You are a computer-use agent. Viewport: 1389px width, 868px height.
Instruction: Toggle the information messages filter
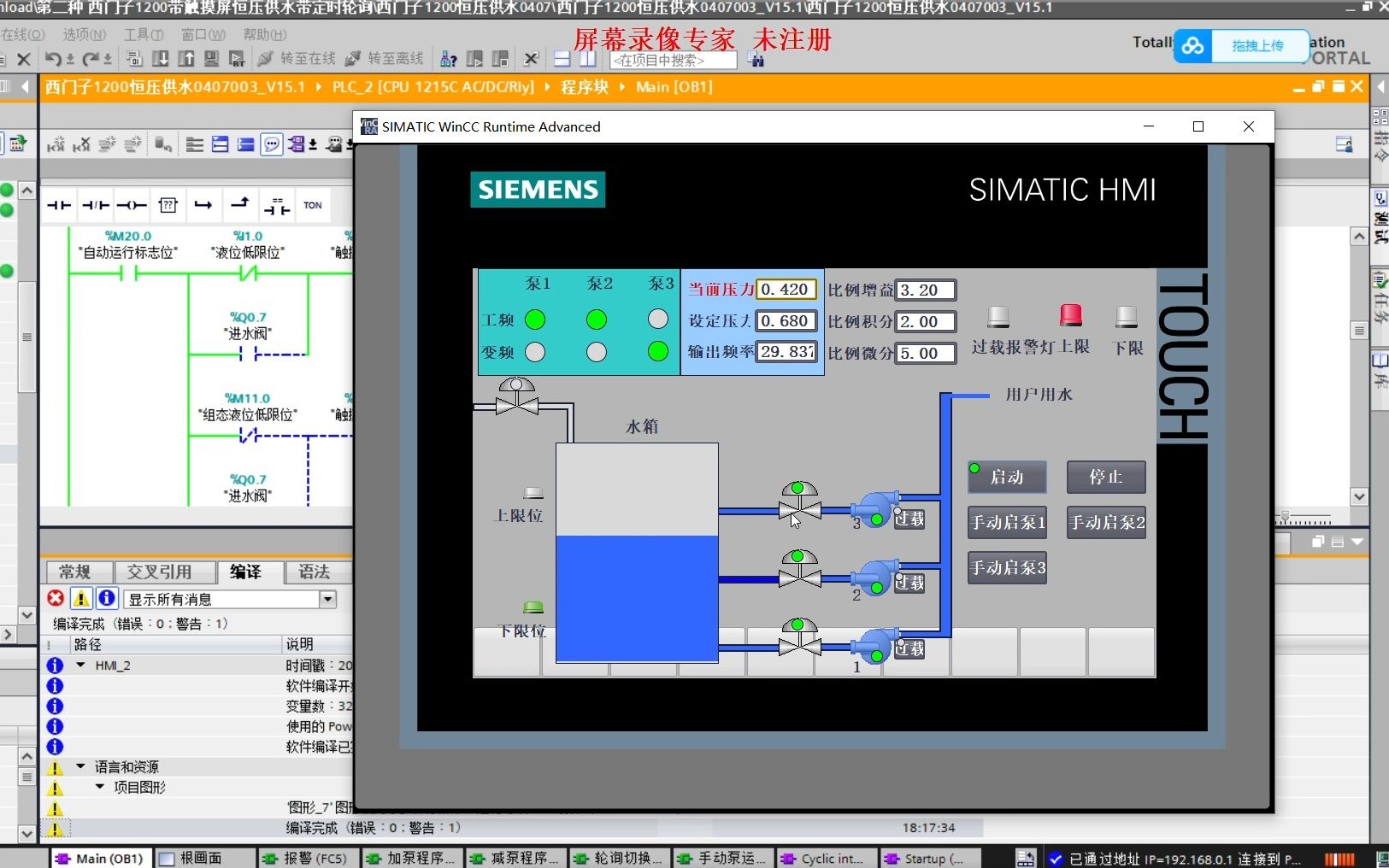[107, 599]
